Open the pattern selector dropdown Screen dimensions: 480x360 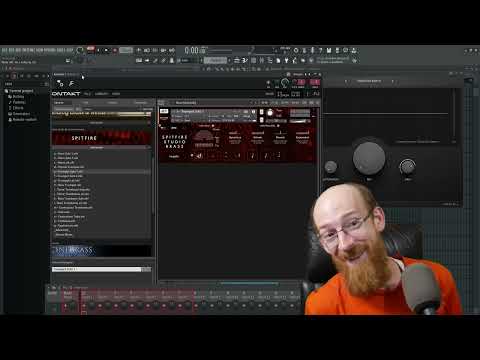(215, 60)
